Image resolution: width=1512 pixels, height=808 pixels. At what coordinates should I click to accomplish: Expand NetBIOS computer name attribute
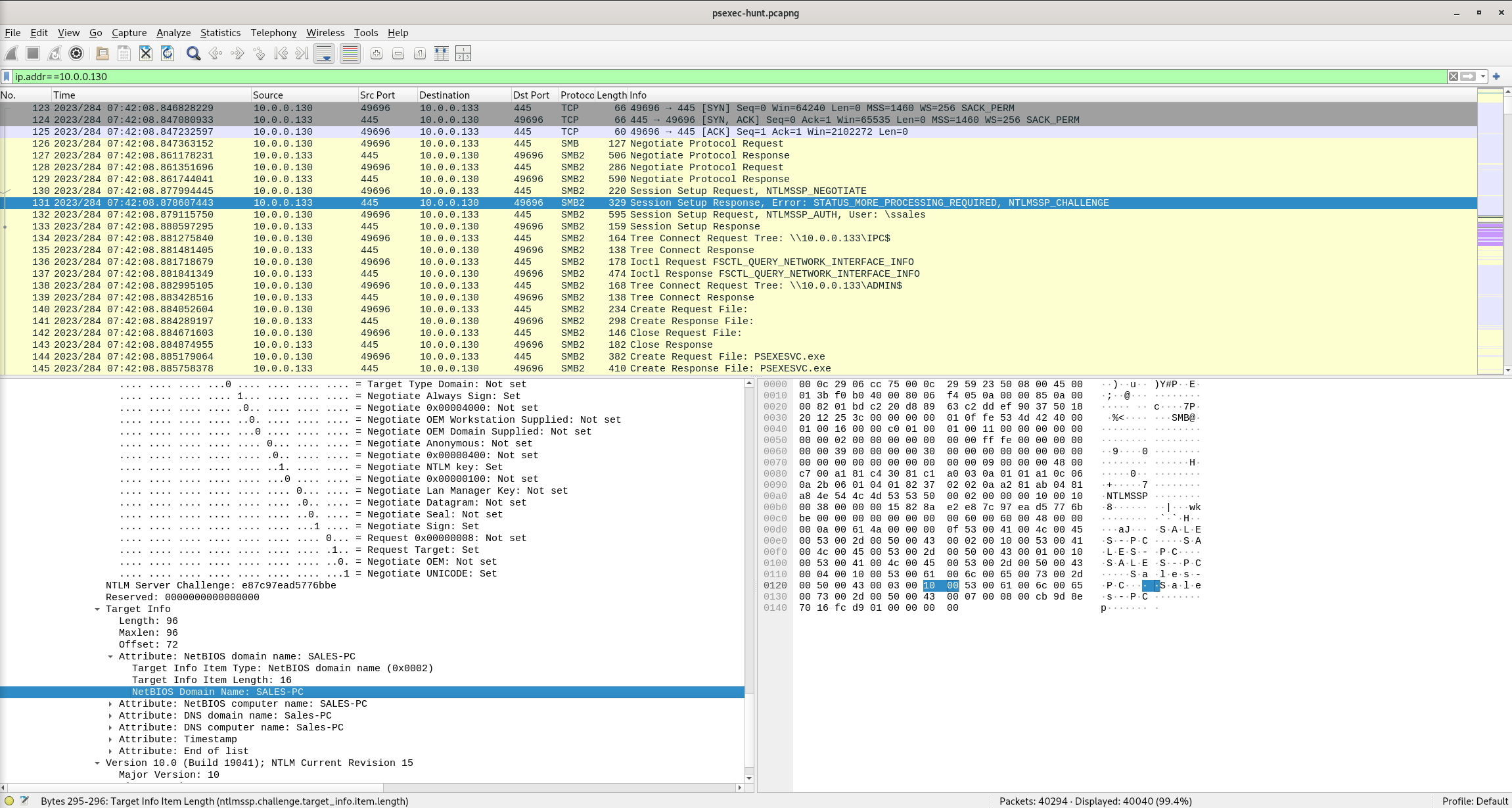[x=110, y=704]
